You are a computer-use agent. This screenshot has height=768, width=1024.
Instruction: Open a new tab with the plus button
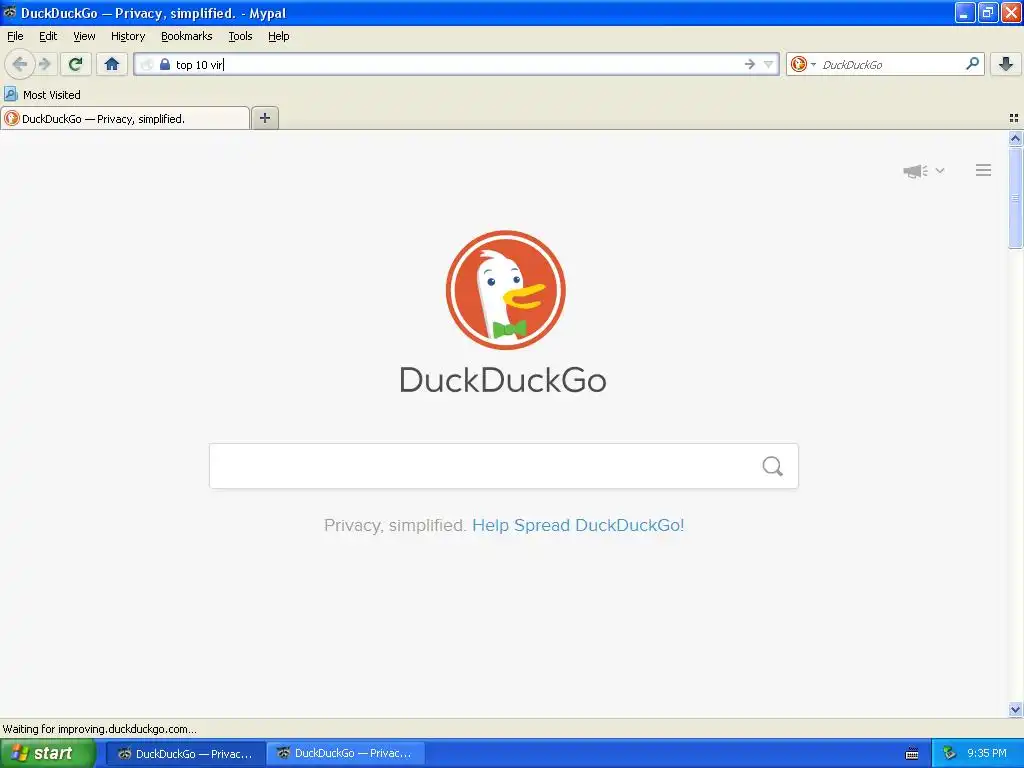(x=264, y=118)
